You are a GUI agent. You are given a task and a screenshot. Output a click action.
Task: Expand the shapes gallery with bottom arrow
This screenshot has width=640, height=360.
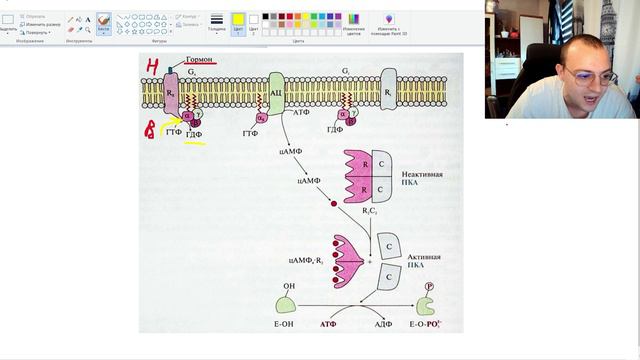171,31
